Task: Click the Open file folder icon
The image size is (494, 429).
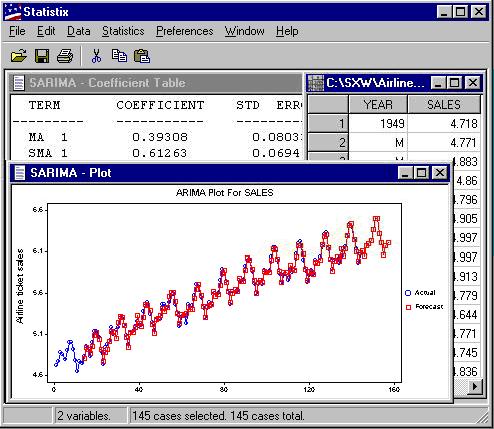Action: pyautogui.click(x=19, y=56)
